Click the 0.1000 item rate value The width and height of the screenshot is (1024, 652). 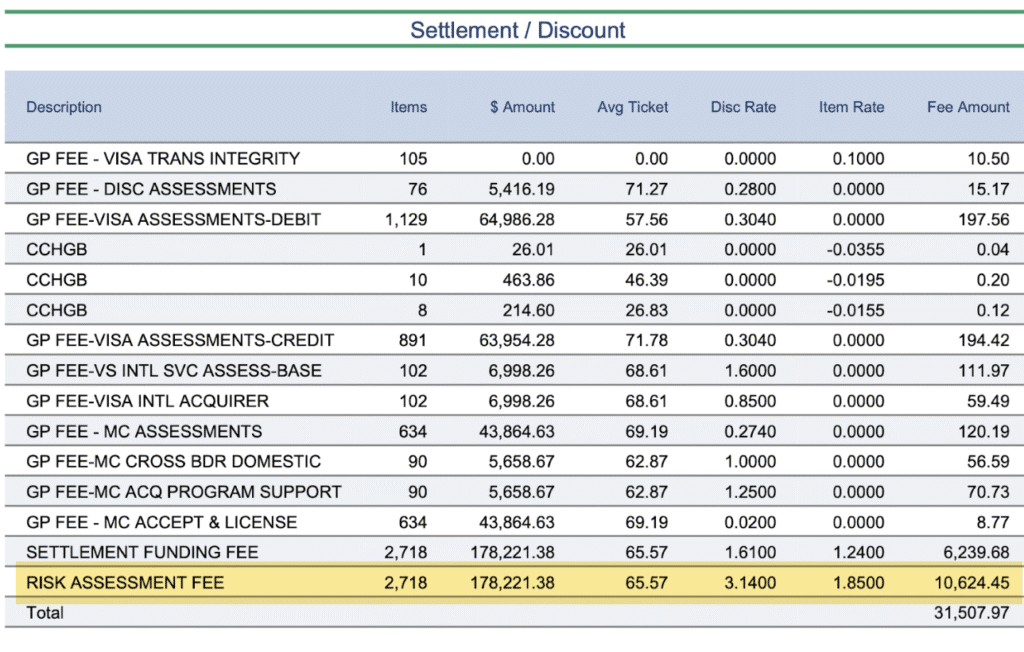click(859, 159)
